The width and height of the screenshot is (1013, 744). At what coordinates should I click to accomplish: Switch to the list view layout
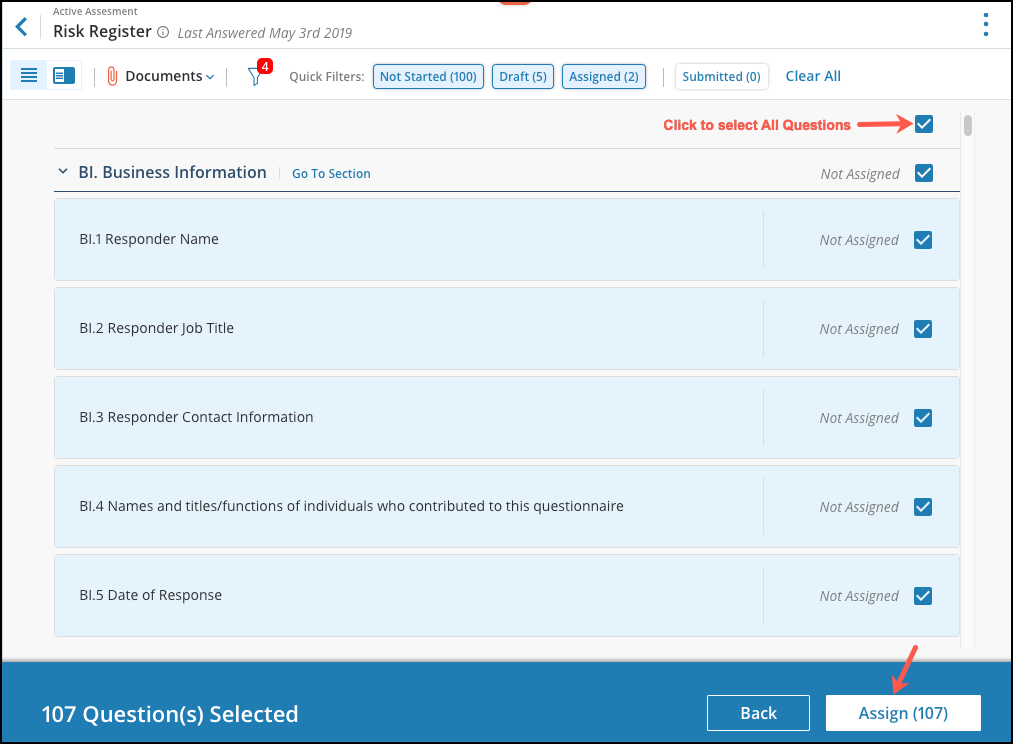coord(28,75)
